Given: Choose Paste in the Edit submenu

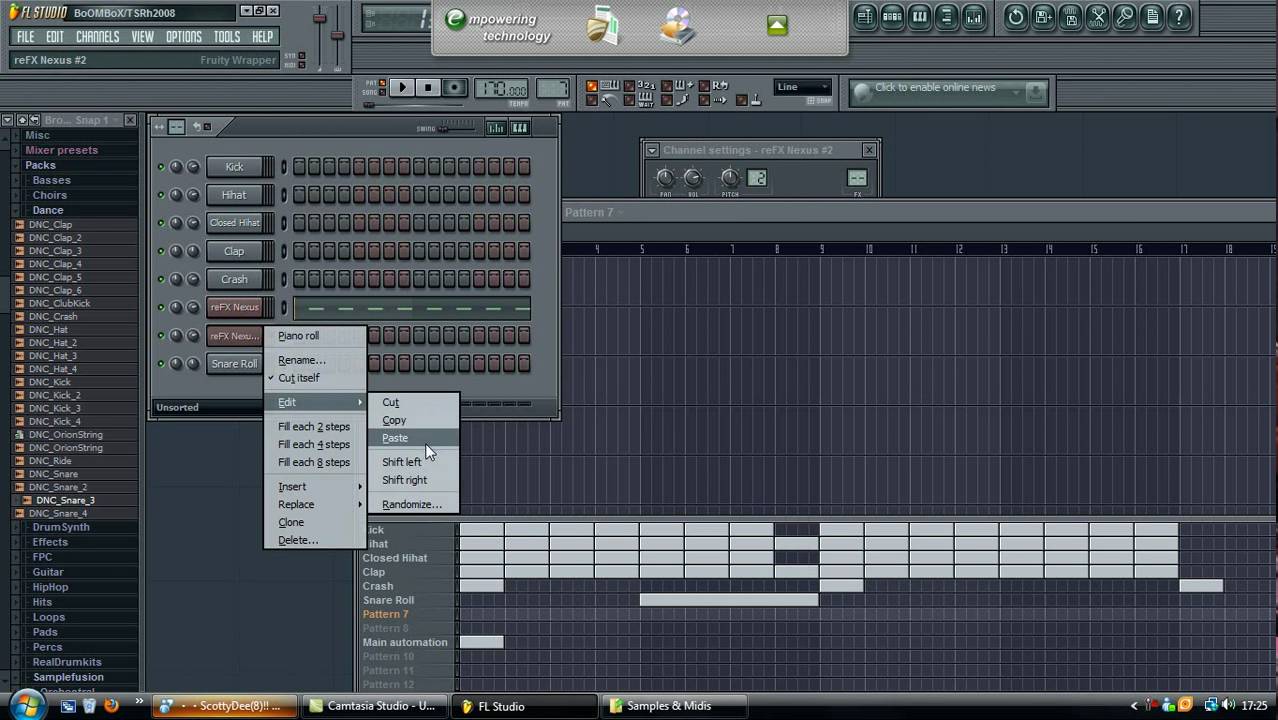Looking at the screenshot, I should 412,439.
